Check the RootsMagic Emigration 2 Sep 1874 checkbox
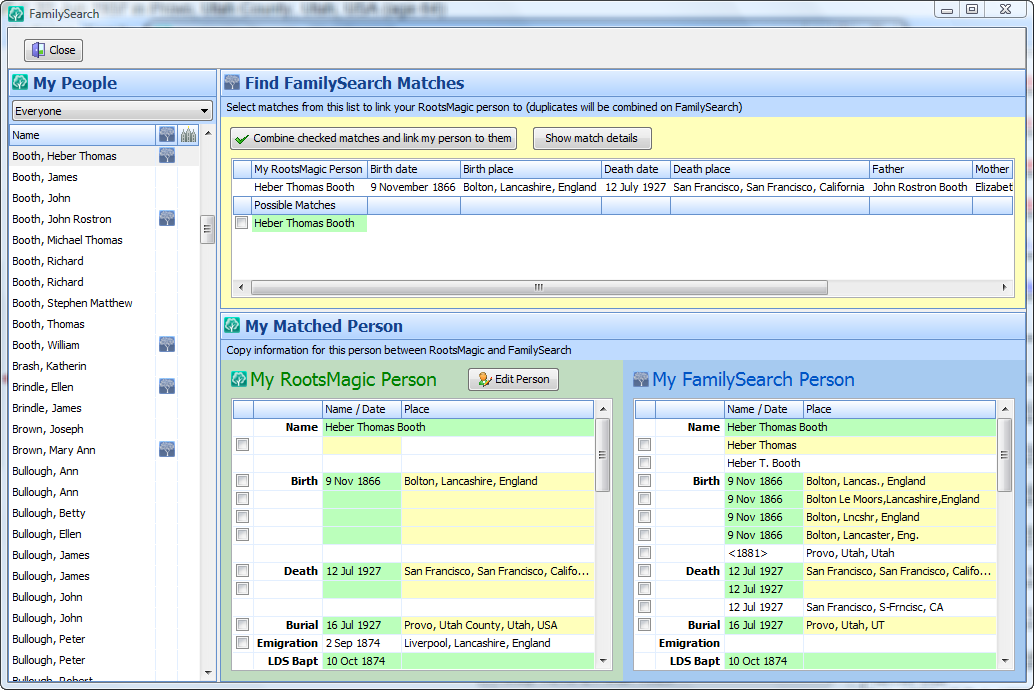1034x690 pixels. pyautogui.click(x=243, y=643)
